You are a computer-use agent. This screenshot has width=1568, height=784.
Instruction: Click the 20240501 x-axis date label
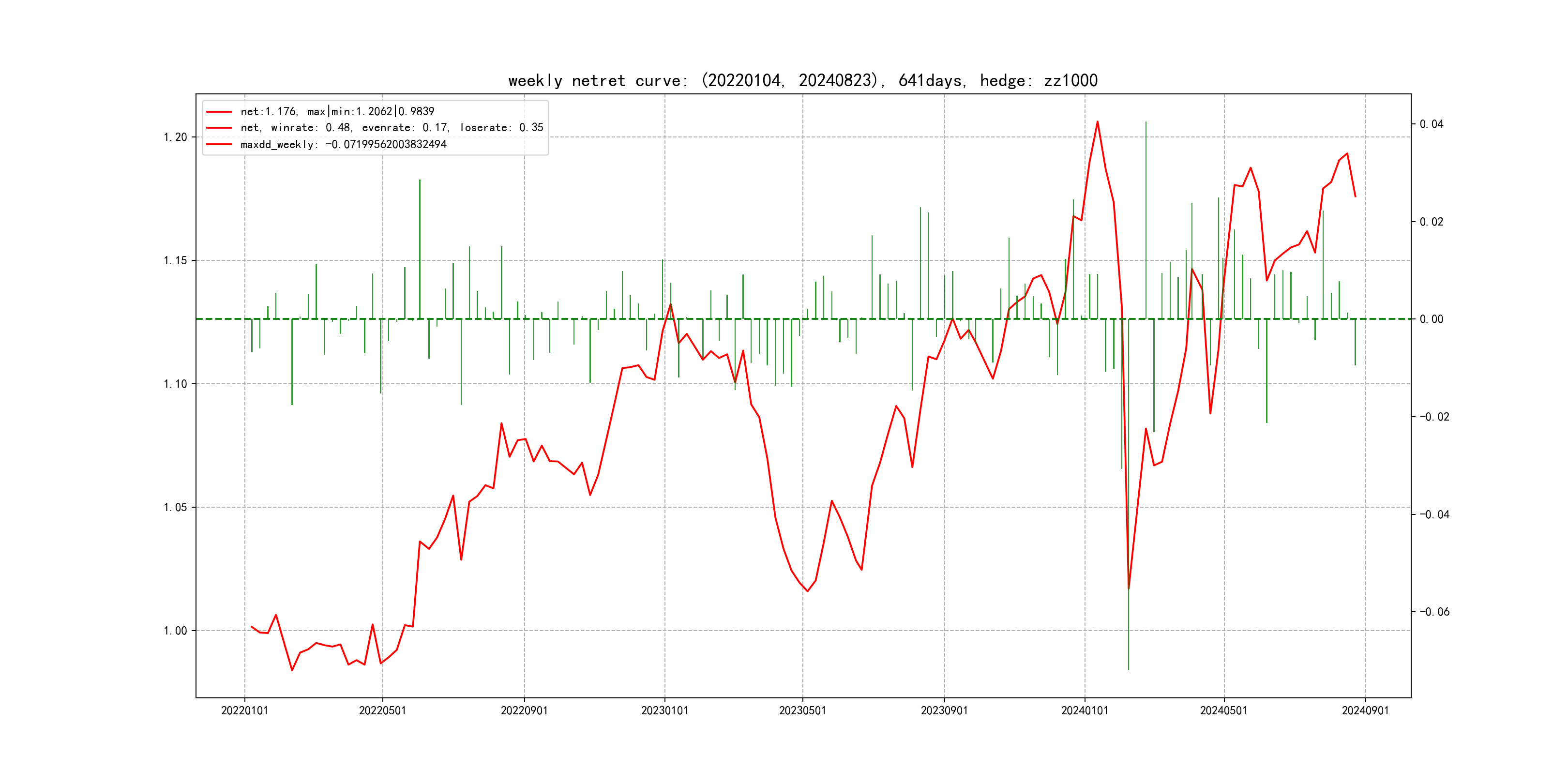(1223, 710)
